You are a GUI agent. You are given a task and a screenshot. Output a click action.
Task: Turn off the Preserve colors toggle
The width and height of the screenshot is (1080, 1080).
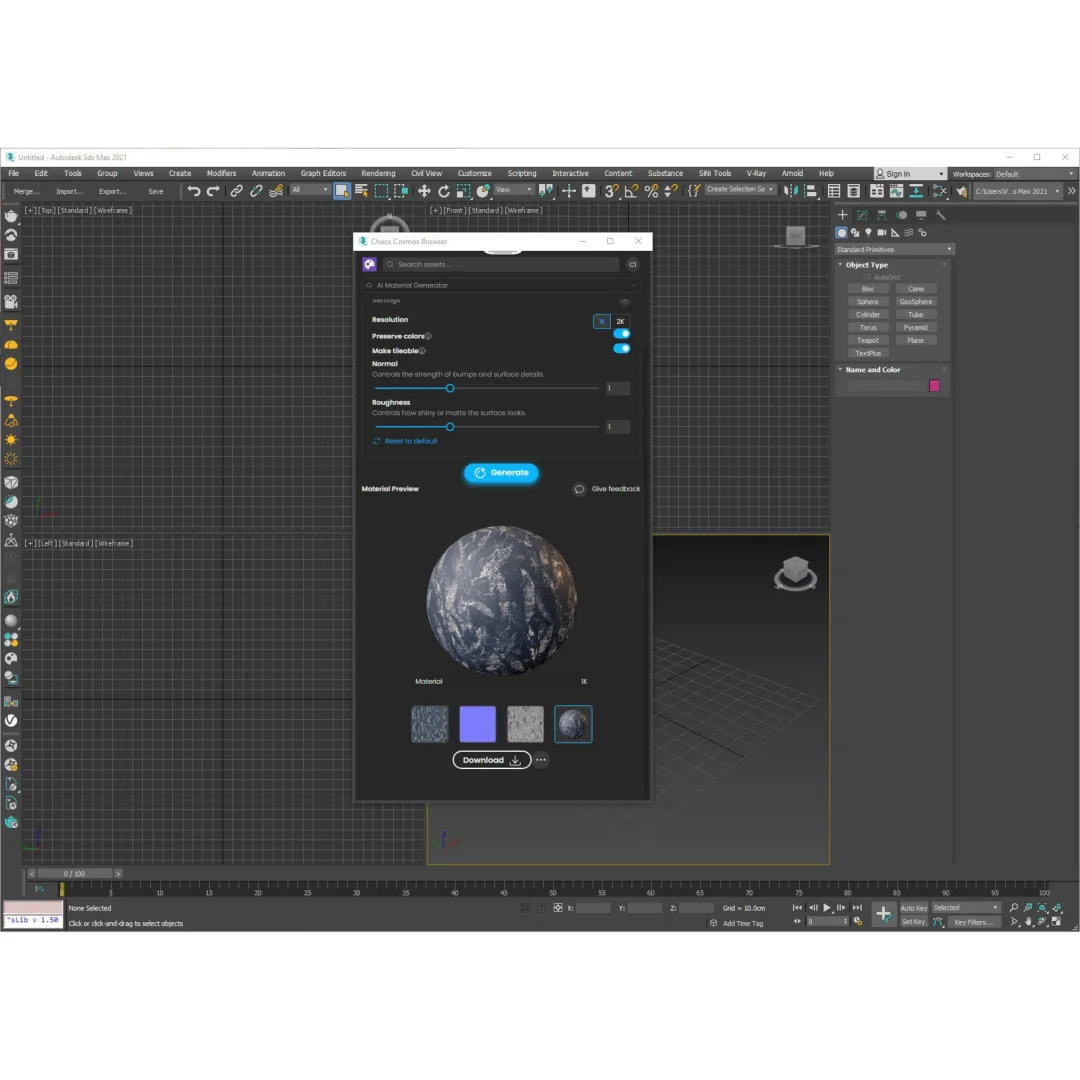(x=621, y=334)
